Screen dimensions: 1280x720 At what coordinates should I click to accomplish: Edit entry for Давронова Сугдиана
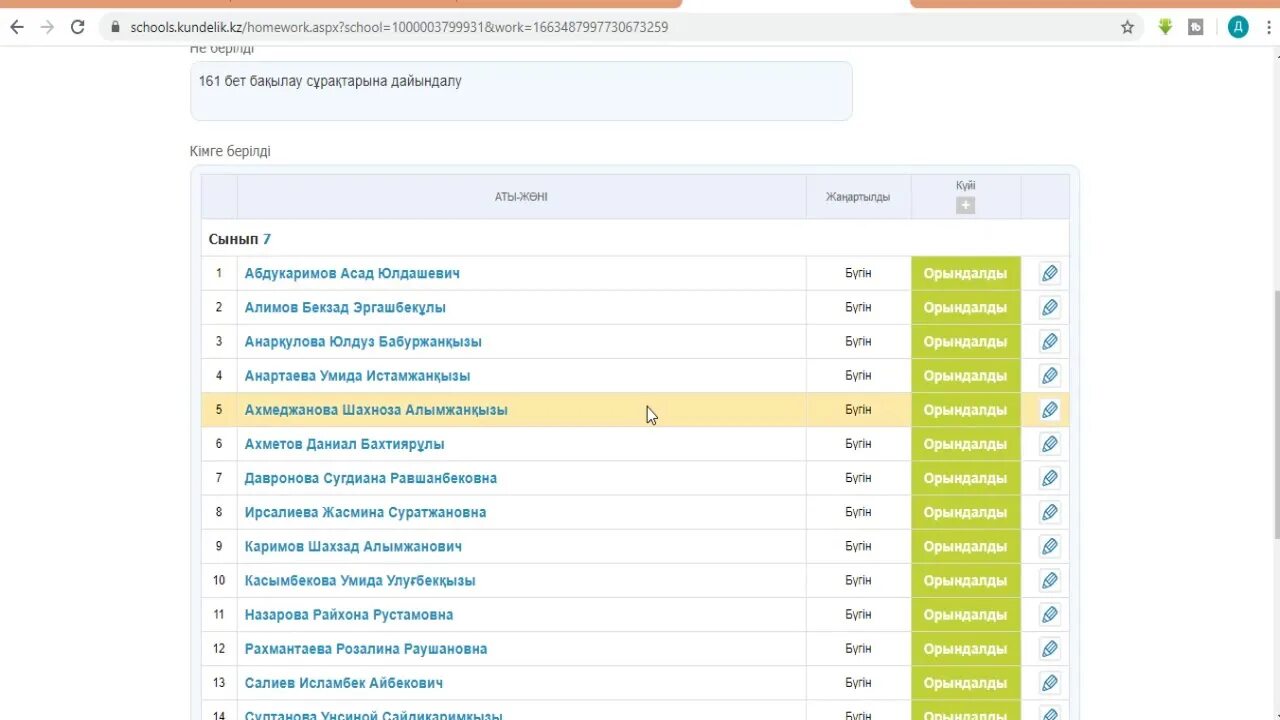pyautogui.click(x=1049, y=478)
